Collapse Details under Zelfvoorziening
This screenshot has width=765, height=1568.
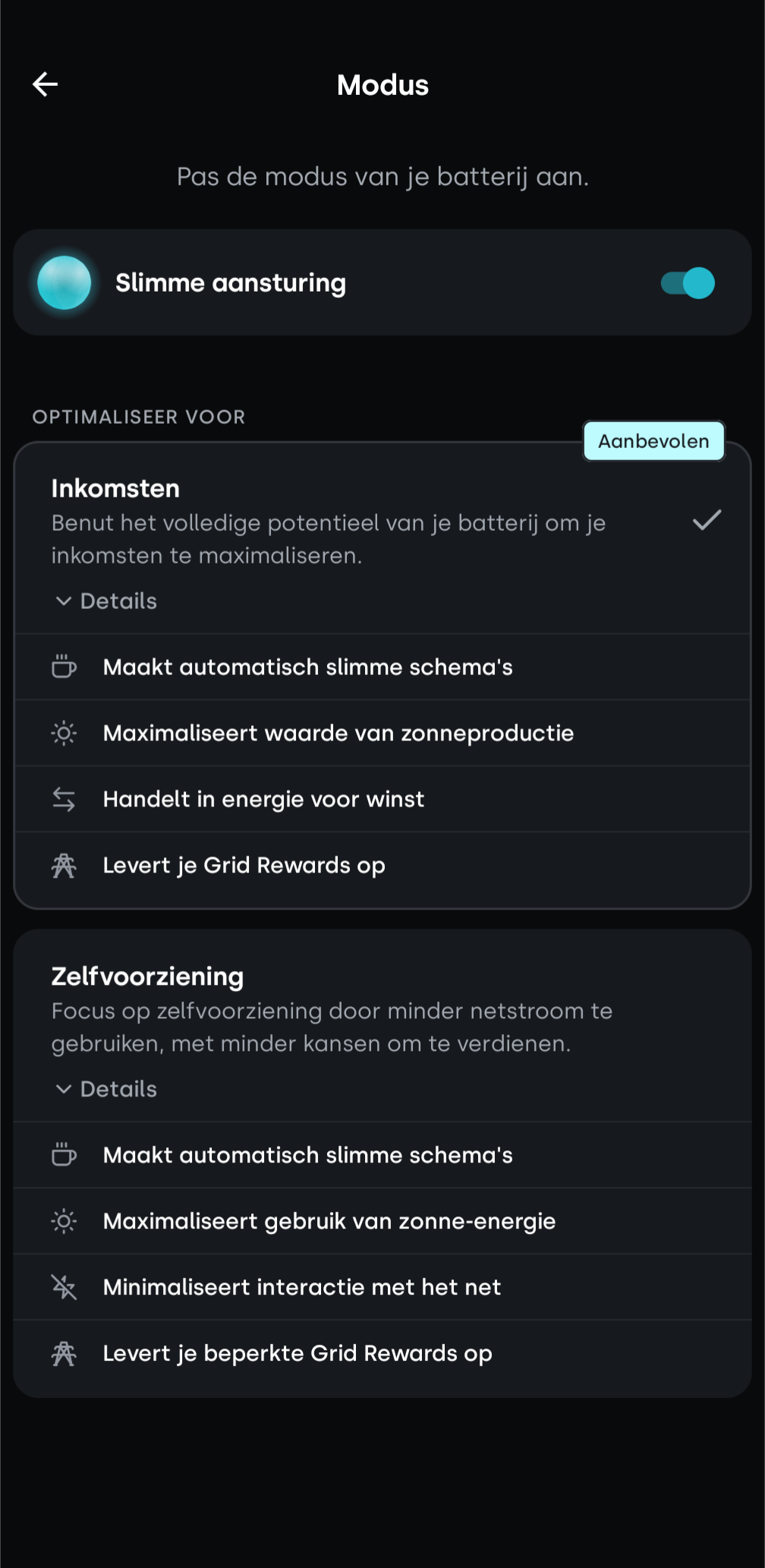coord(106,1089)
